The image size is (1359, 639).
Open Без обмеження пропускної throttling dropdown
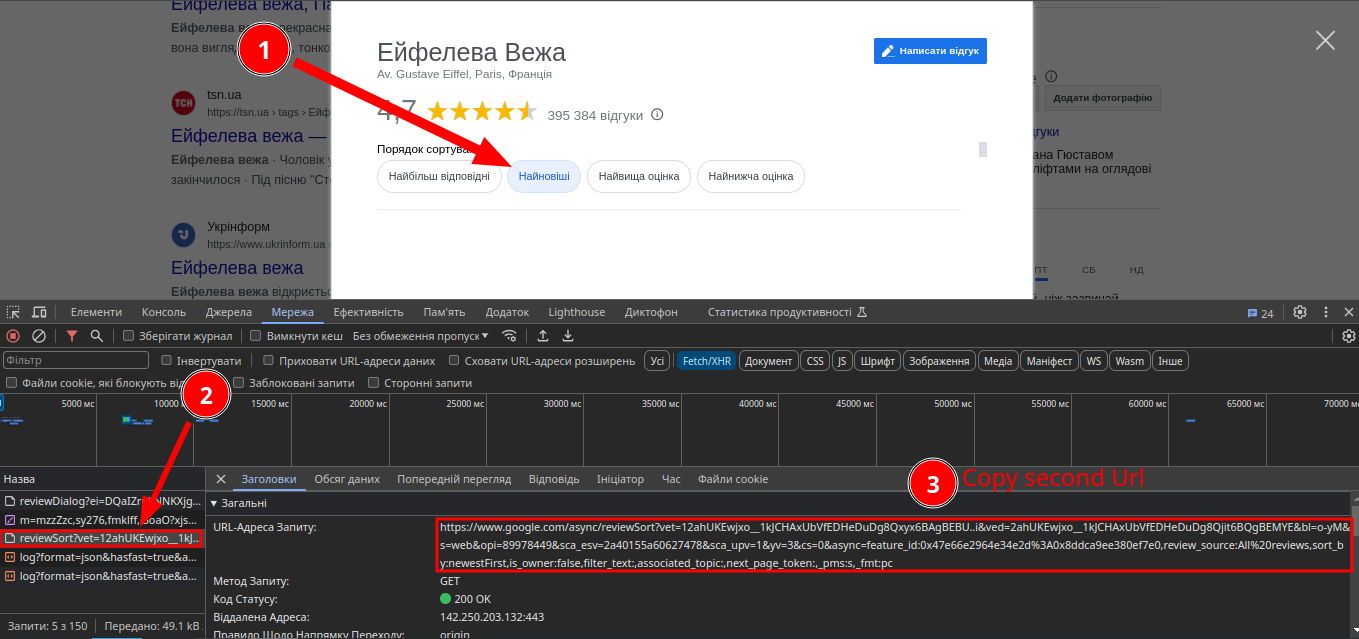tap(421, 336)
